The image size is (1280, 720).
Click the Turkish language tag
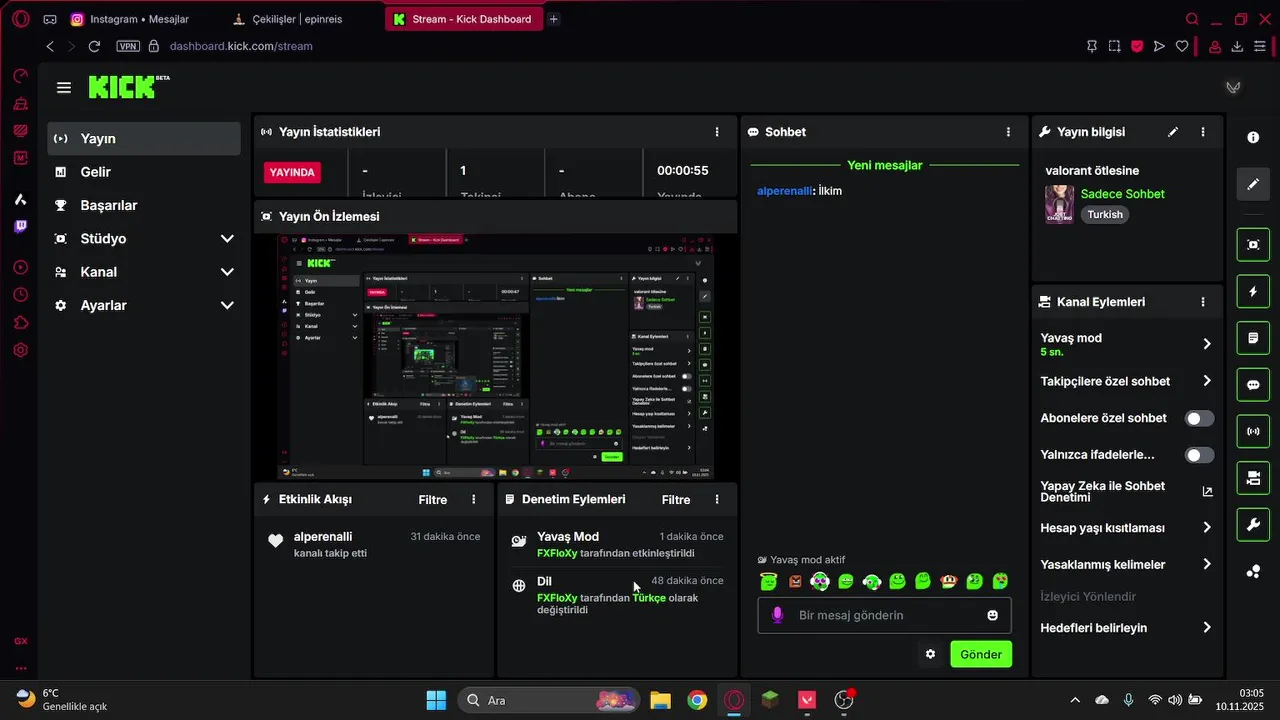[1105, 214]
